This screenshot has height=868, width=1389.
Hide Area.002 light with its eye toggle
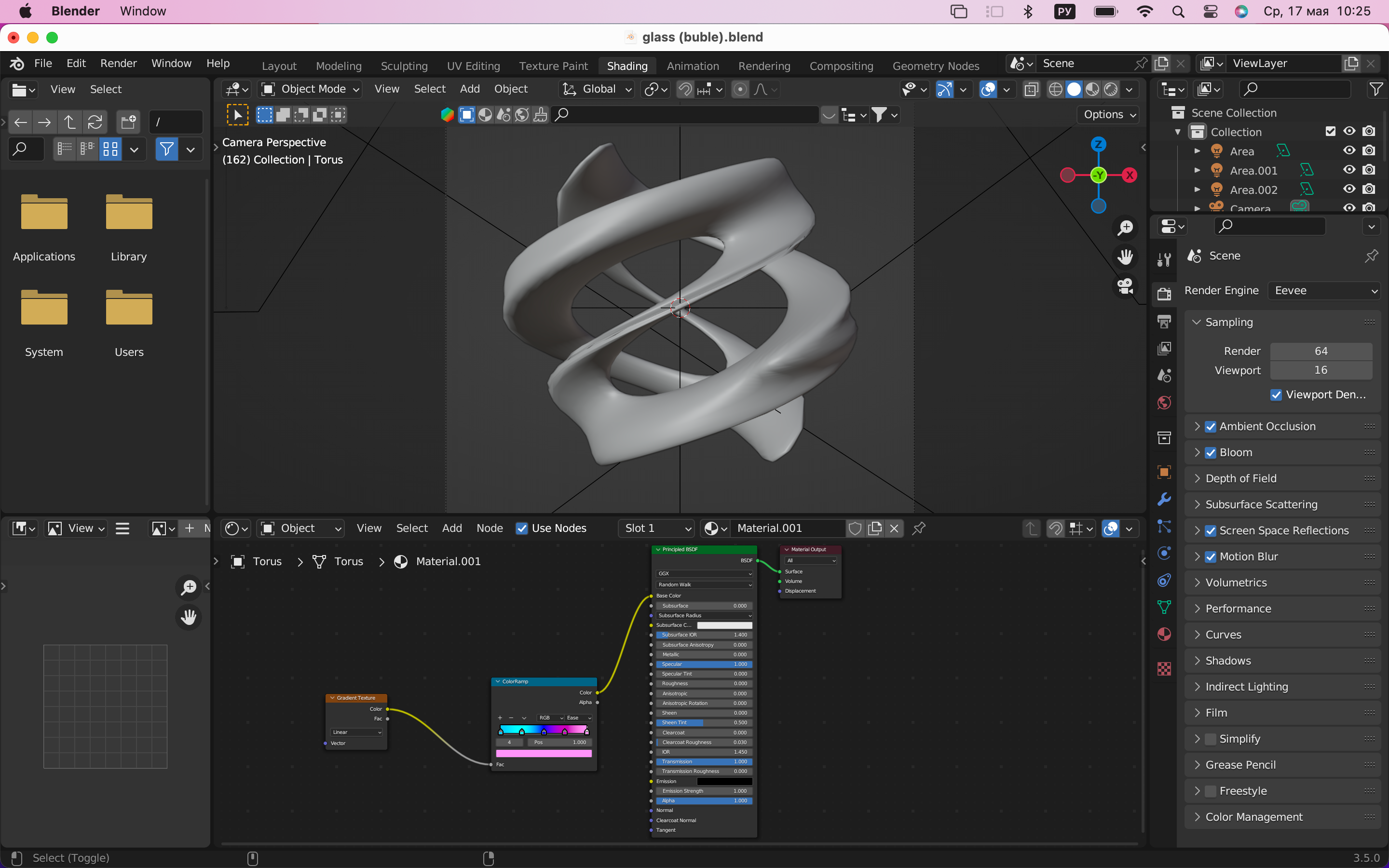point(1349,189)
